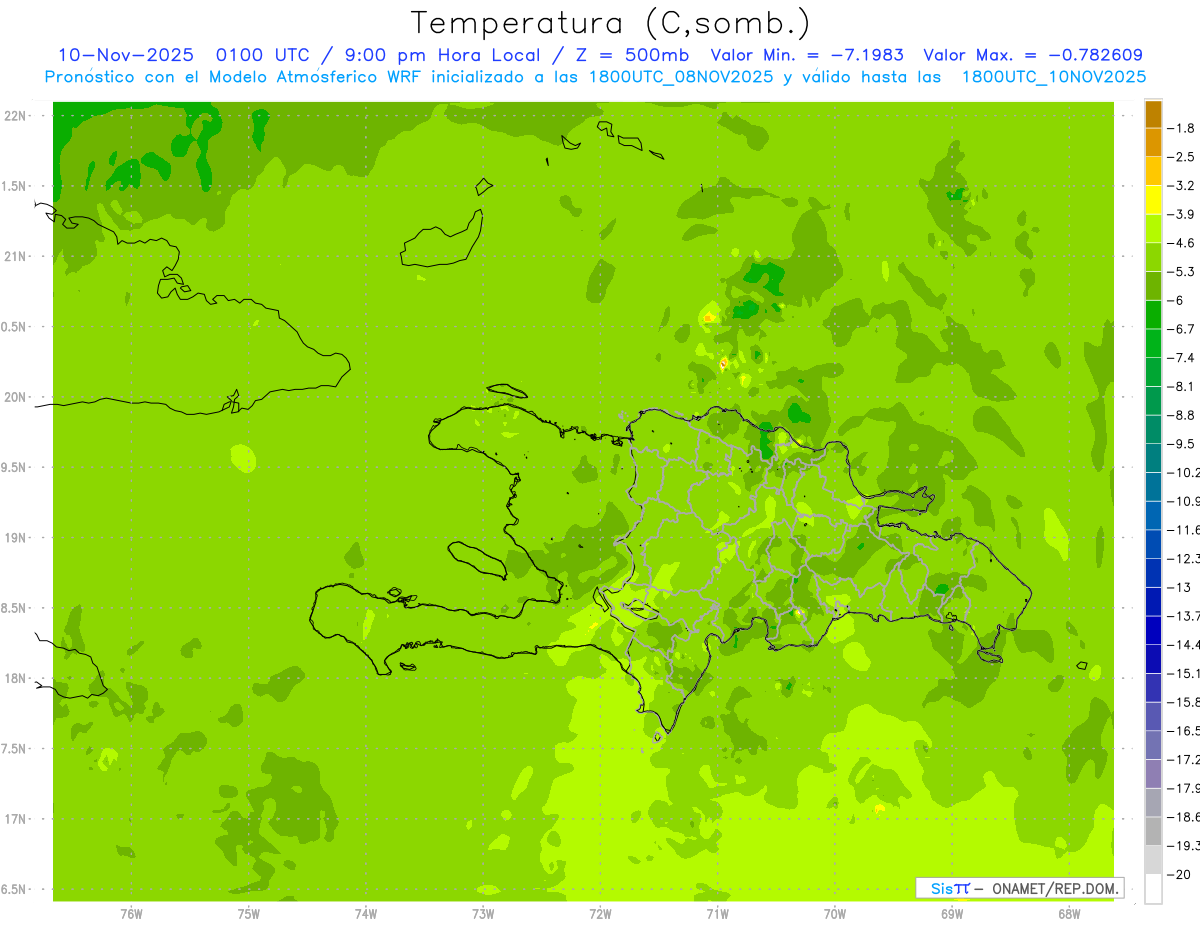Click the "74W" longitude label
The width and height of the screenshot is (1200, 927).
pyautogui.click(x=366, y=913)
